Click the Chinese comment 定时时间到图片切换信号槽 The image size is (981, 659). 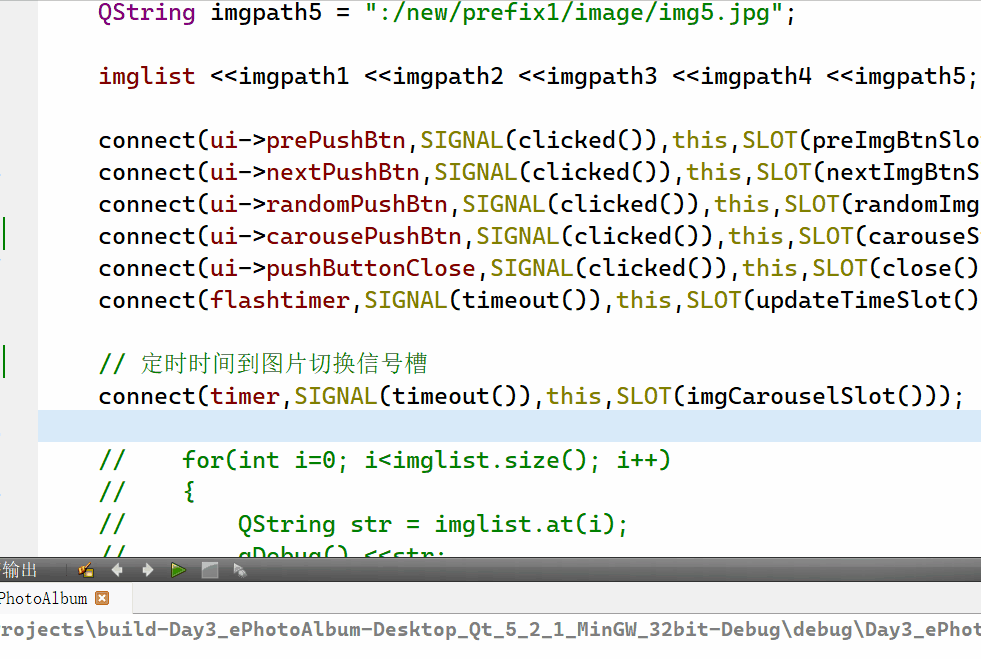point(284,364)
